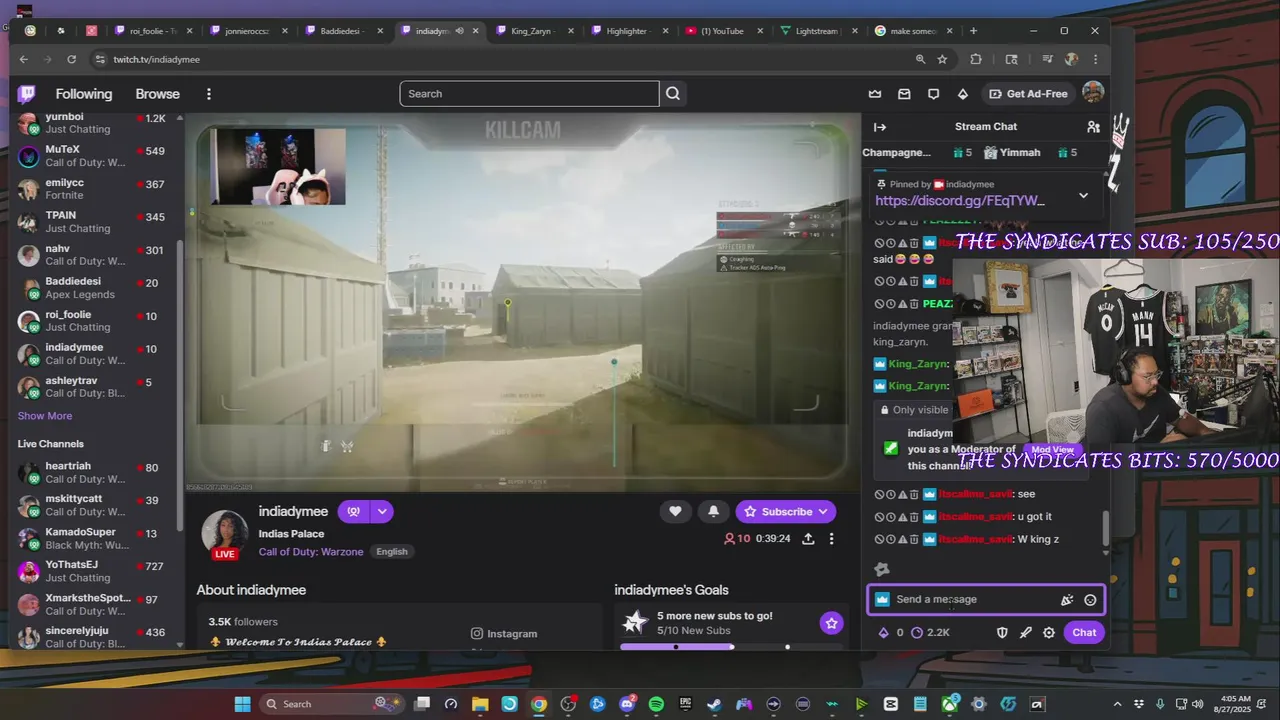Open the Whispers speech bubble icon
The width and height of the screenshot is (1280, 720).
pyautogui.click(x=933, y=94)
